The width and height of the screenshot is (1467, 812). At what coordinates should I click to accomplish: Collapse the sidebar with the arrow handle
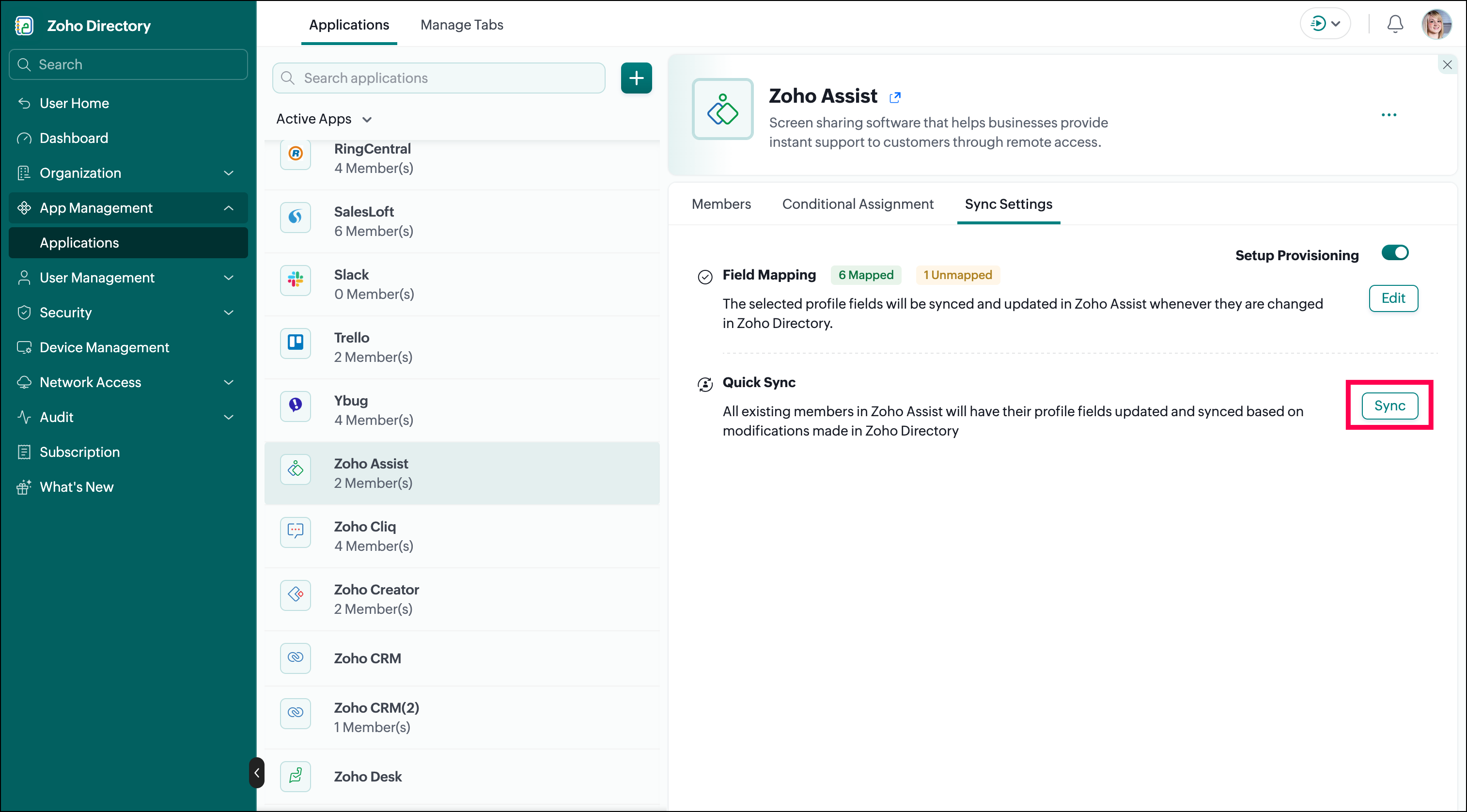click(257, 772)
